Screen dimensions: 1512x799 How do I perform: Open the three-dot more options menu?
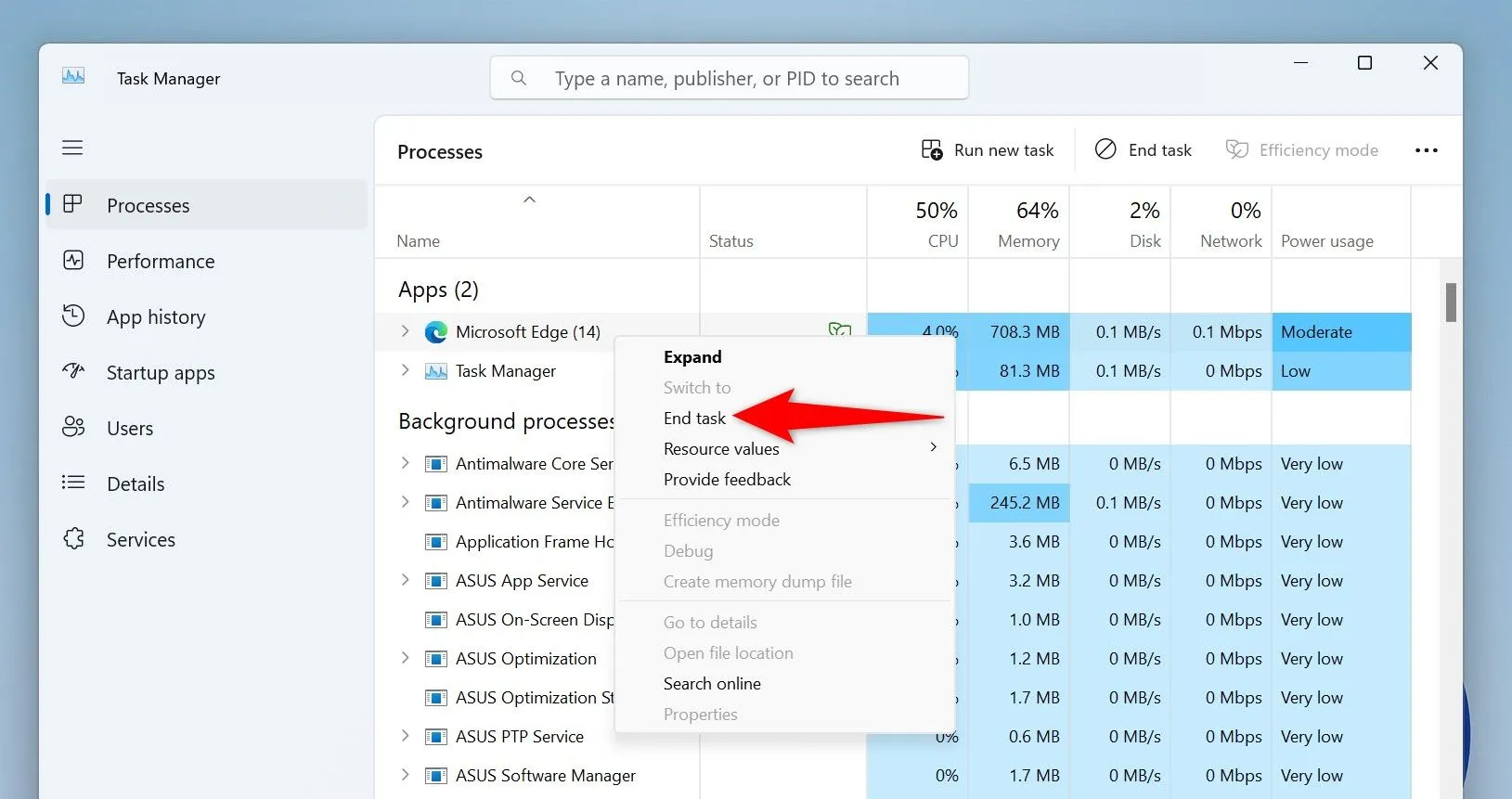(1427, 150)
